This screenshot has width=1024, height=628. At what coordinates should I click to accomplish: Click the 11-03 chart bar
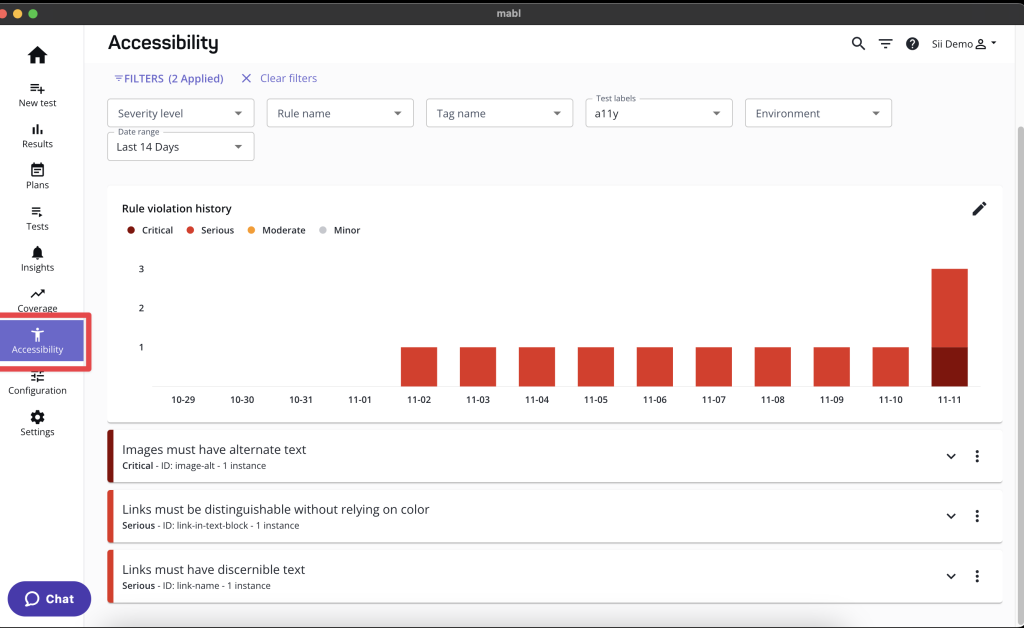[477, 367]
